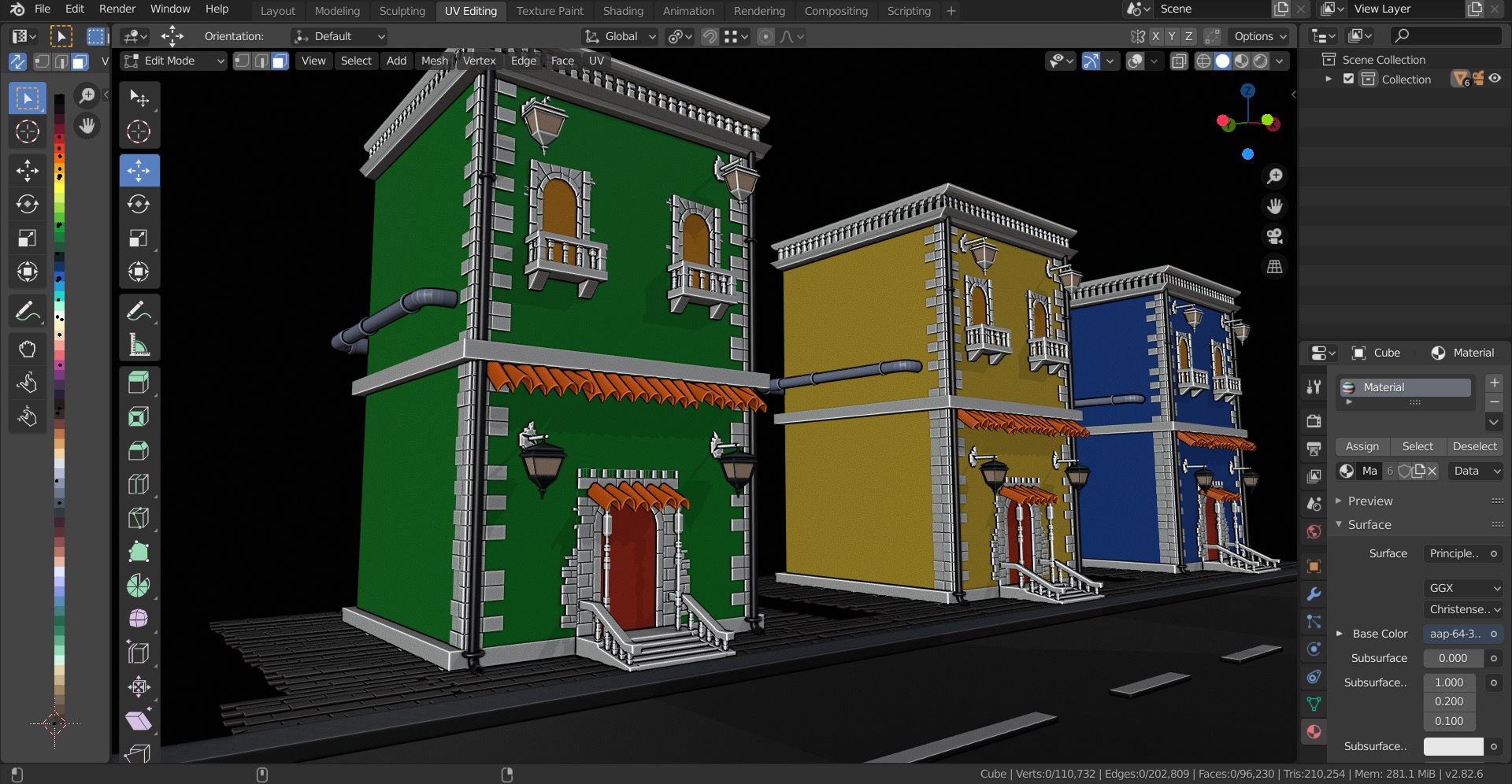The image size is (1512, 784).
Task: Open the GGX distribution dropdown
Action: pos(1464,588)
